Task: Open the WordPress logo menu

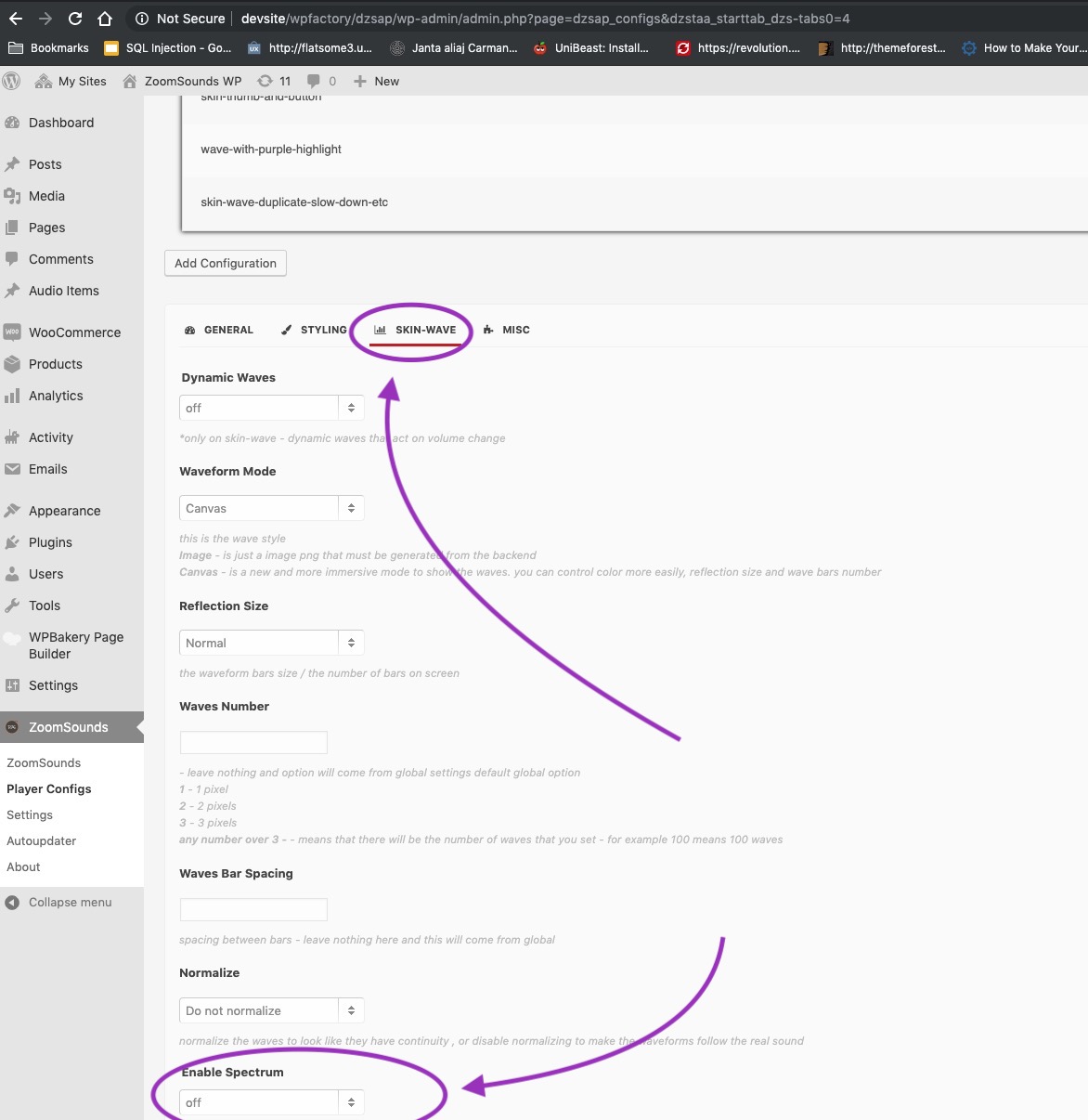Action: (x=12, y=81)
